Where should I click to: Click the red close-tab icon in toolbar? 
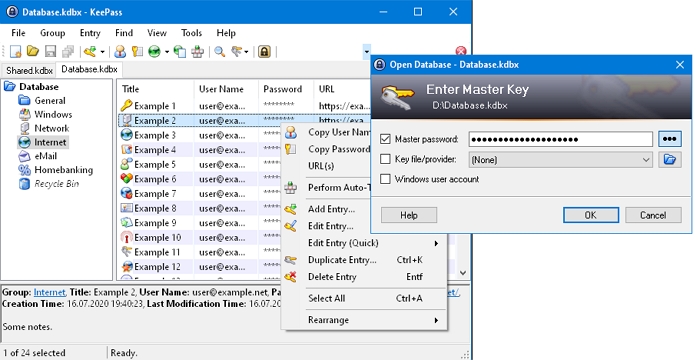click(461, 51)
